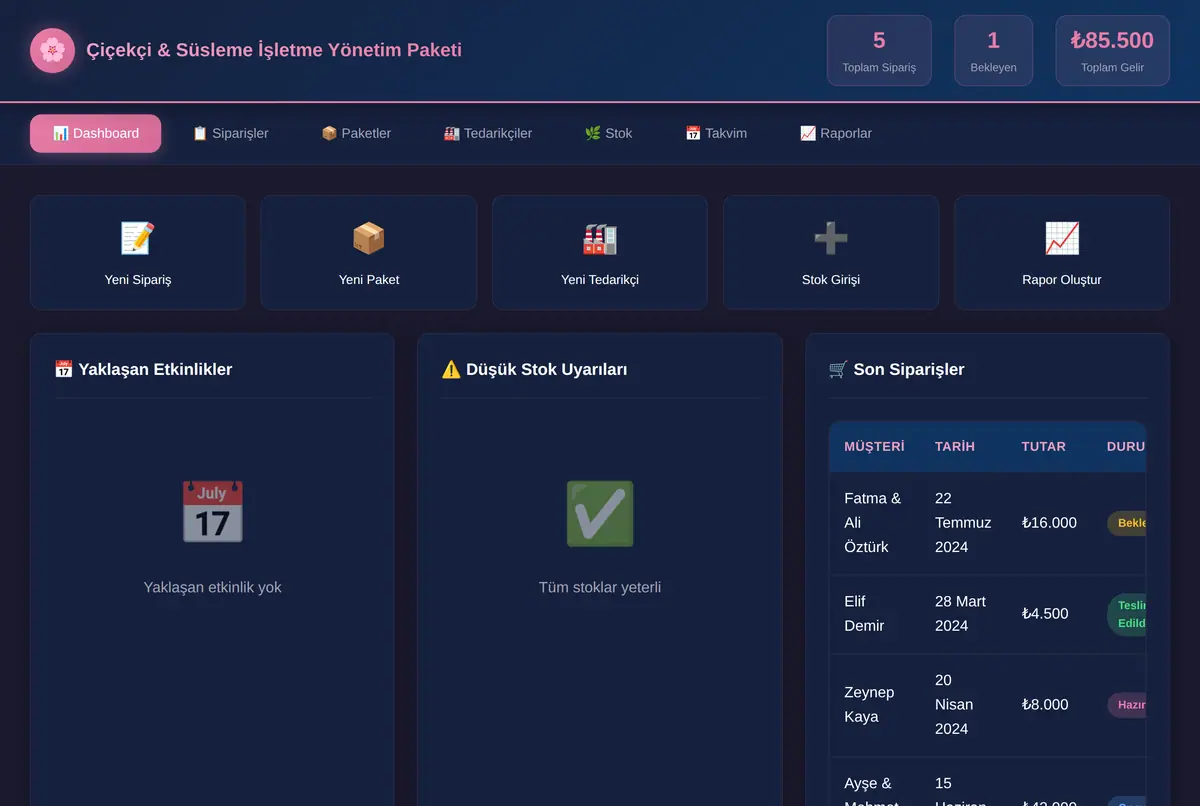Click the Yeni Paket label
Viewport: 1200px width, 806px height.
(369, 280)
